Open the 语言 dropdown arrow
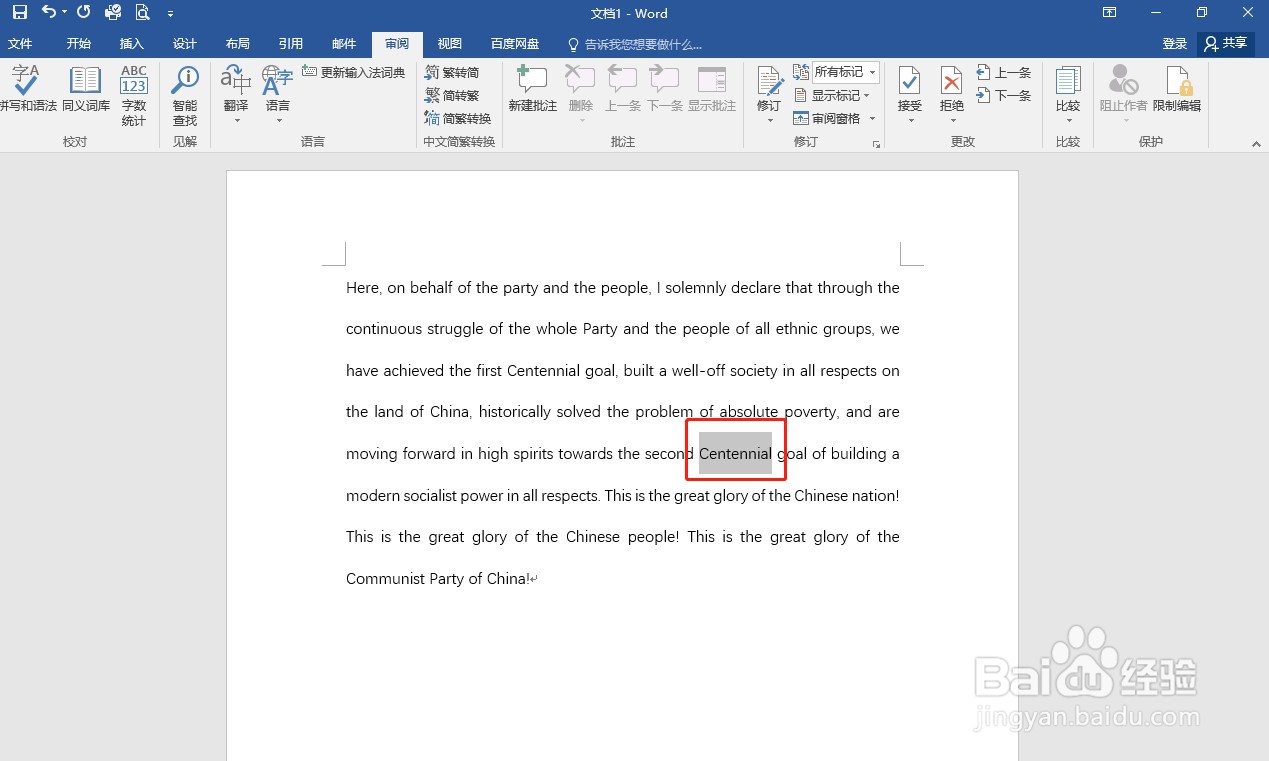 pyautogui.click(x=279, y=121)
